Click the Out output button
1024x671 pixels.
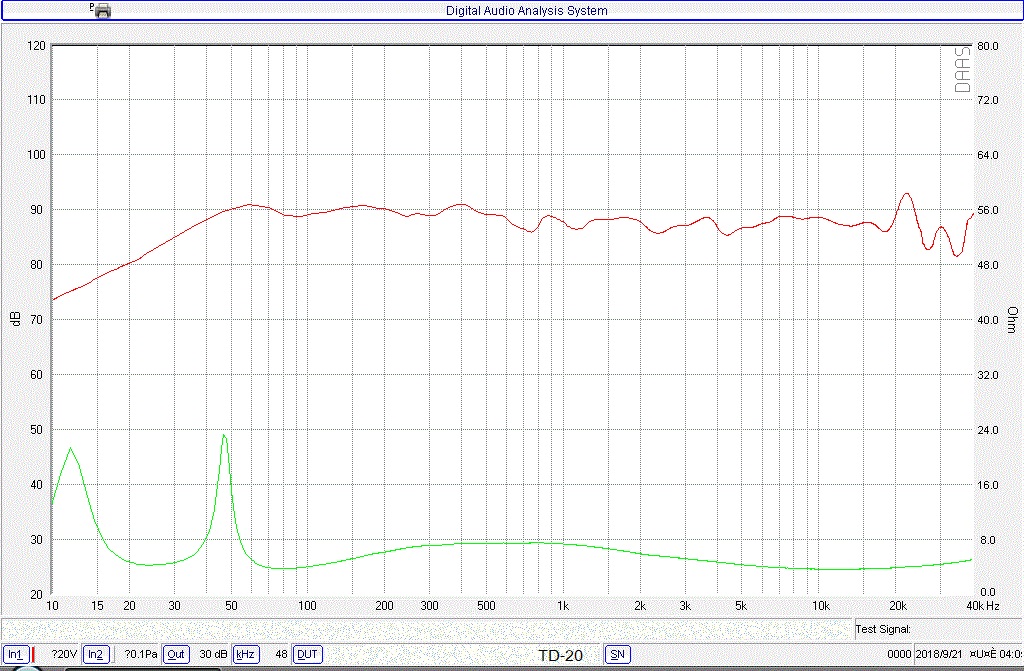176,655
